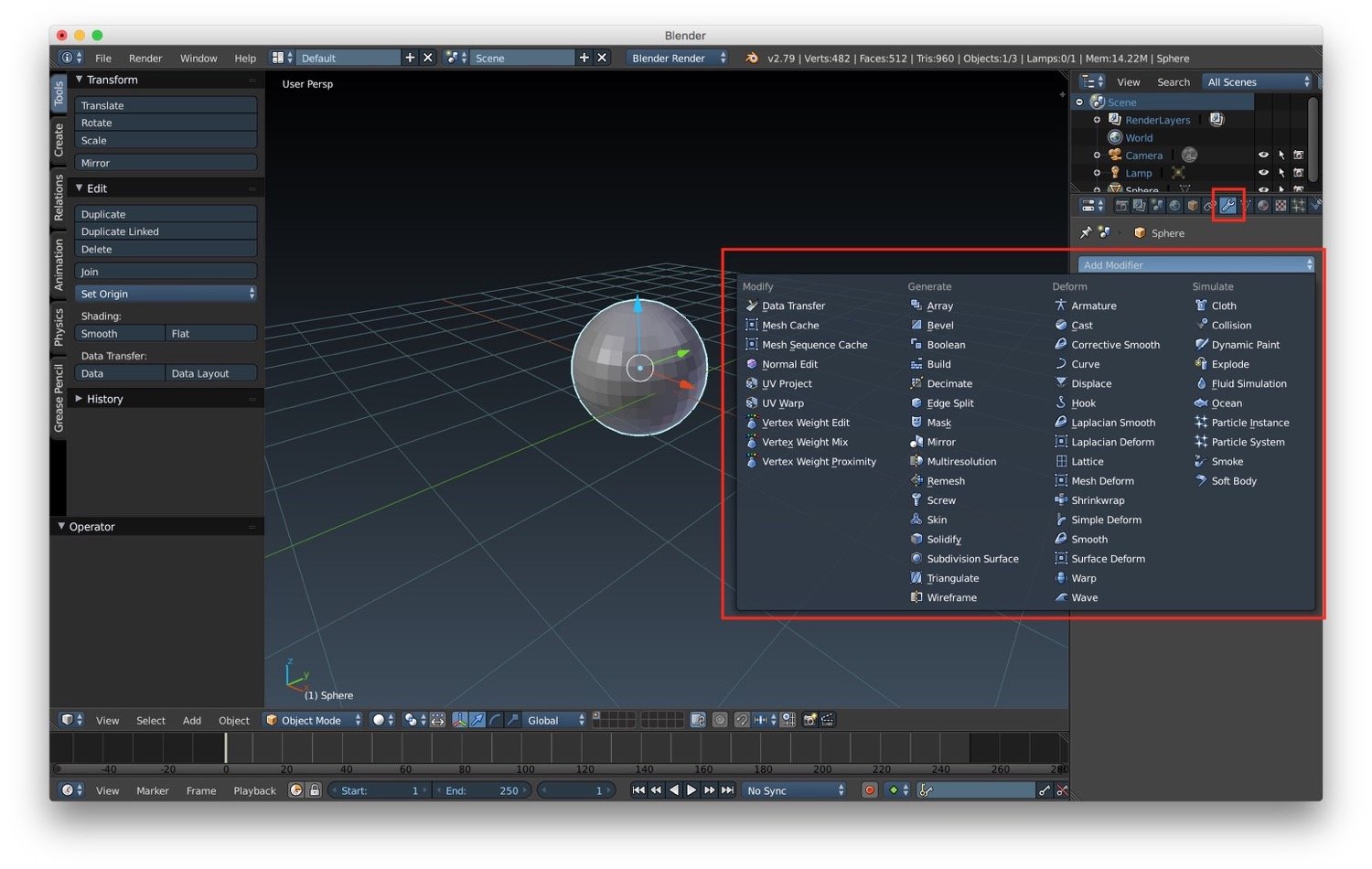The width and height of the screenshot is (1372, 869).
Task: Click the record button in the timeline
Action: 869,790
